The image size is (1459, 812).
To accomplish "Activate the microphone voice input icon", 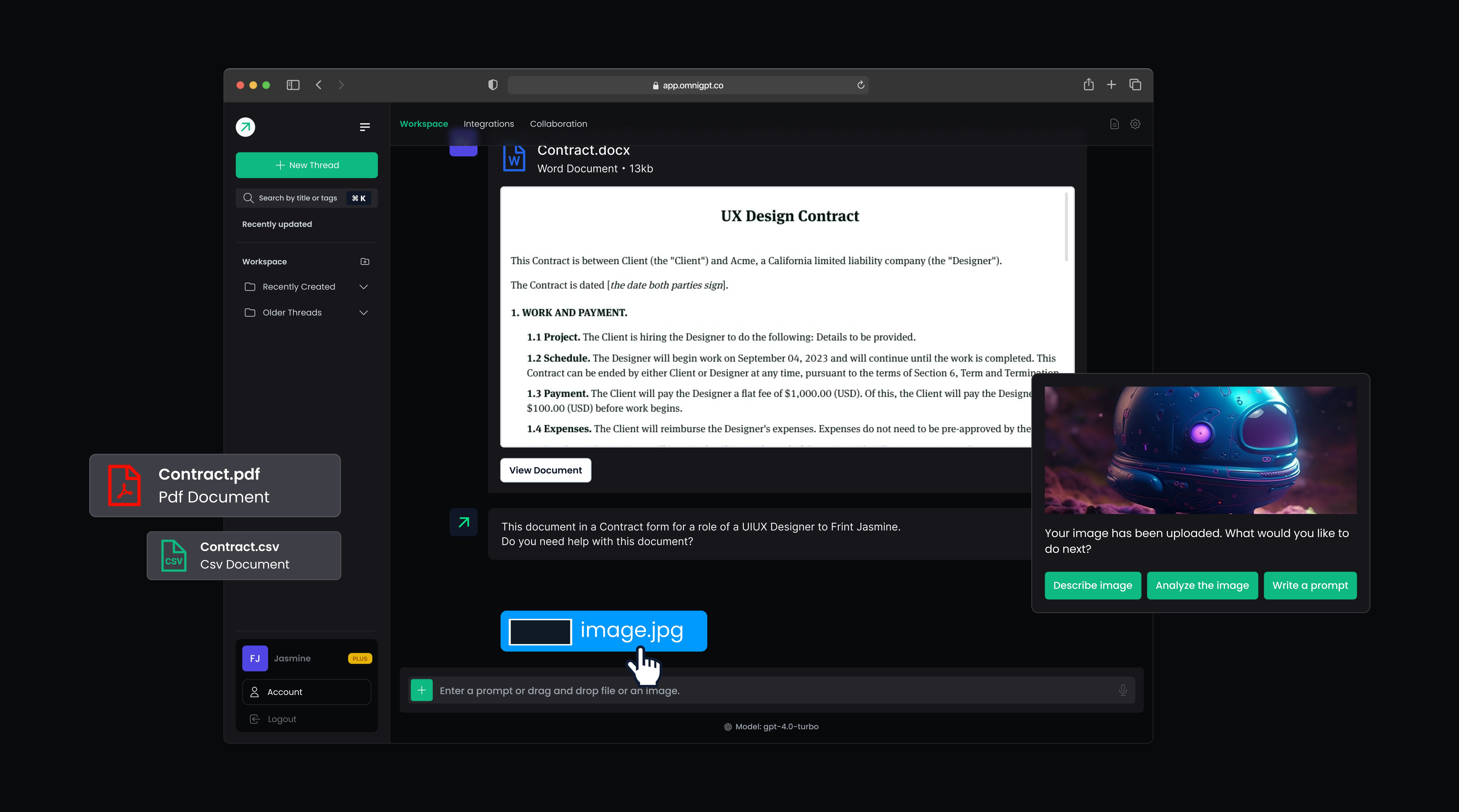I will 1123,690.
